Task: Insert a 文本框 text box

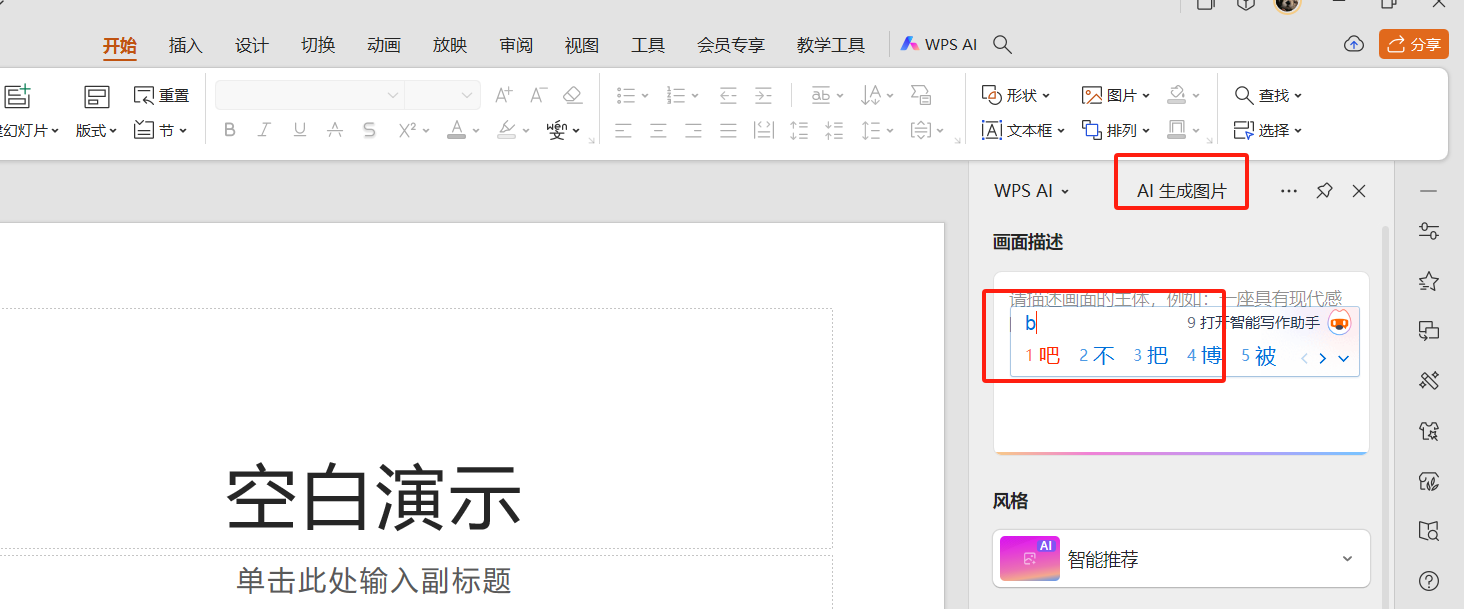Action: pyautogui.click(x=1024, y=130)
